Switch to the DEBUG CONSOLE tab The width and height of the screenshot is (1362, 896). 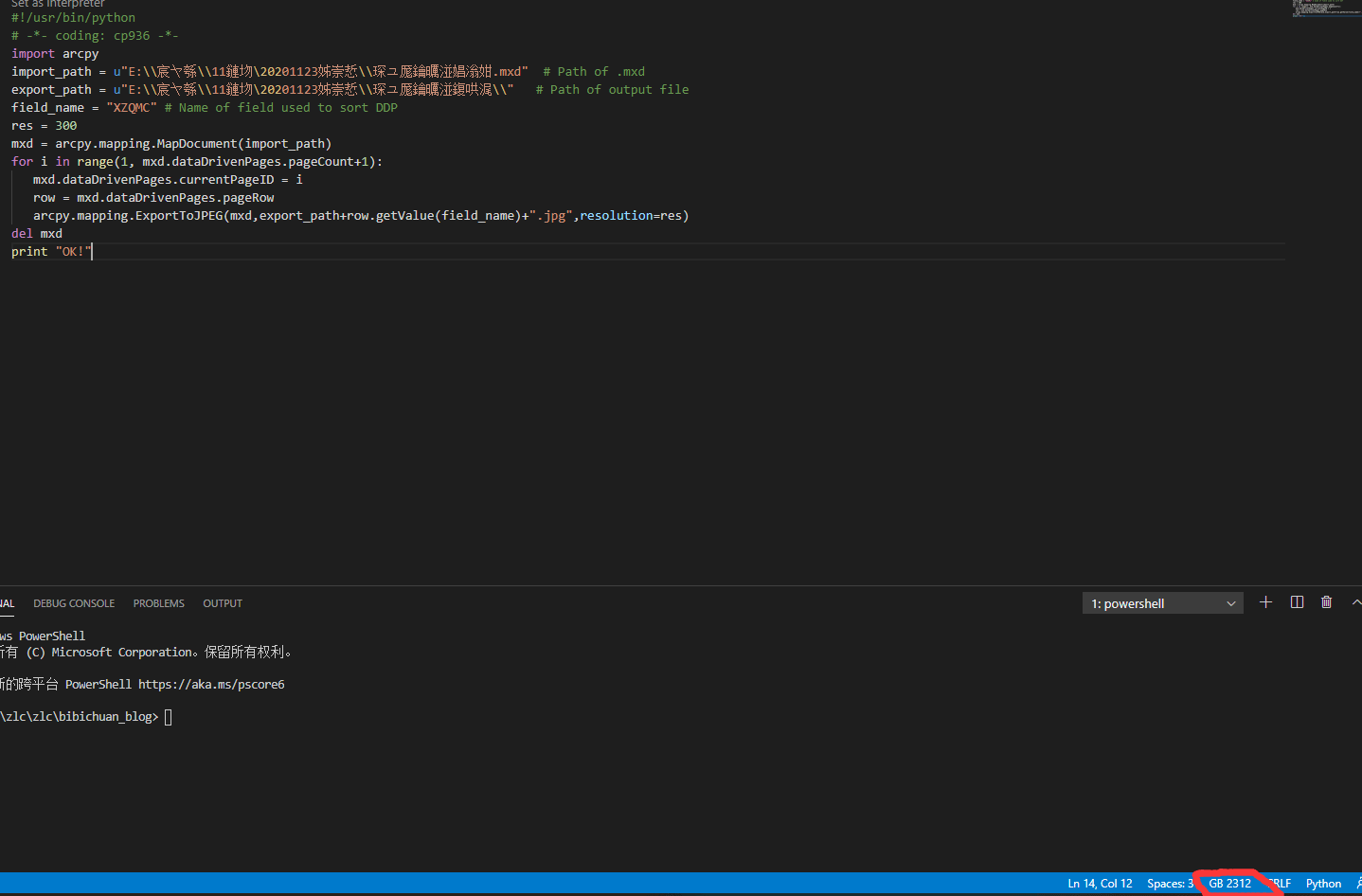74,603
